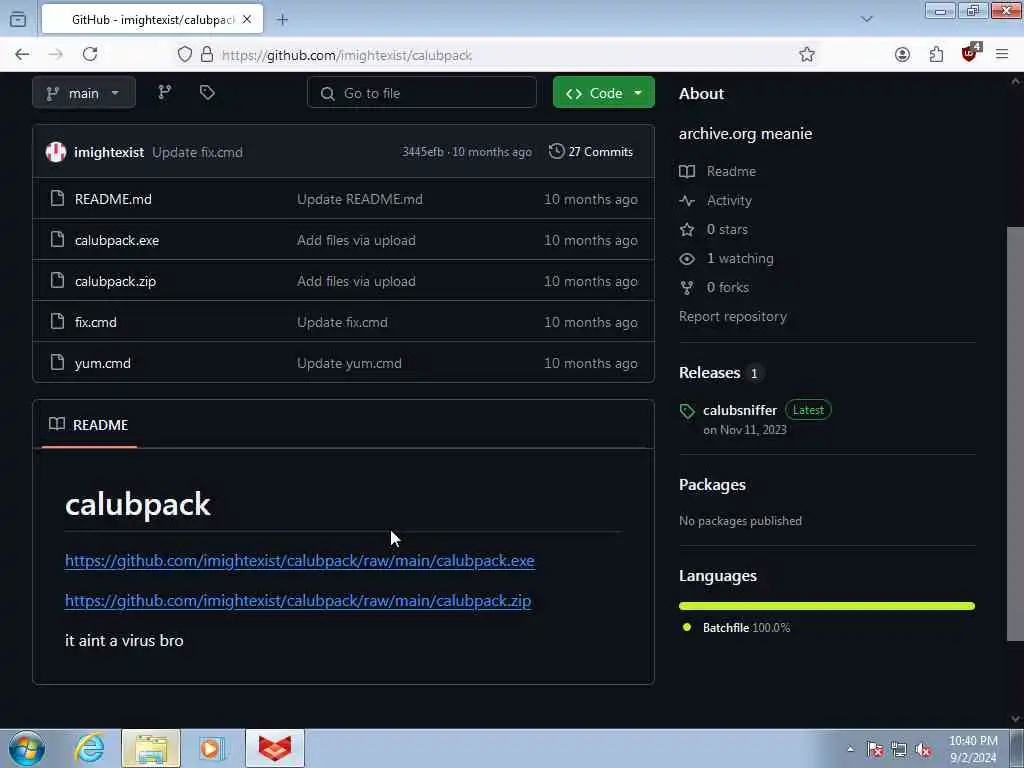Open the tags icon
Screen dimensions: 1024x768
[x=207, y=93]
